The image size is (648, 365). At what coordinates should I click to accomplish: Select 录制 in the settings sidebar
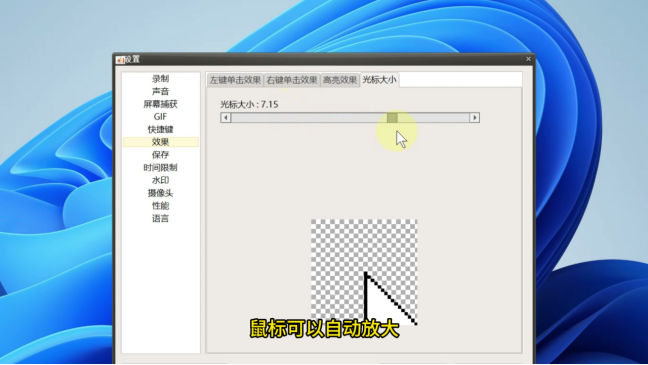tap(160, 79)
